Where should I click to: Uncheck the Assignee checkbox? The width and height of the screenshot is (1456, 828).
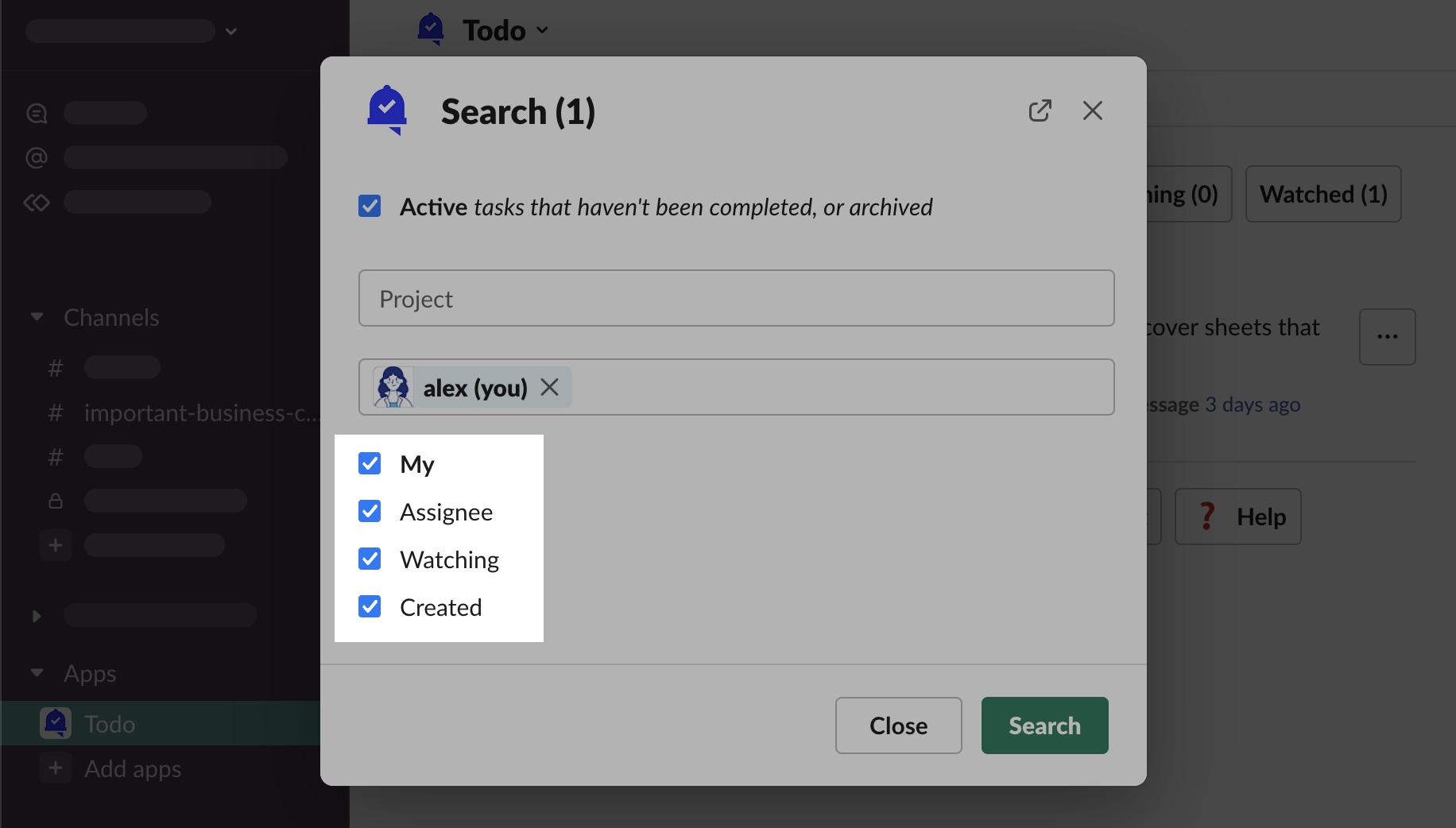370,511
